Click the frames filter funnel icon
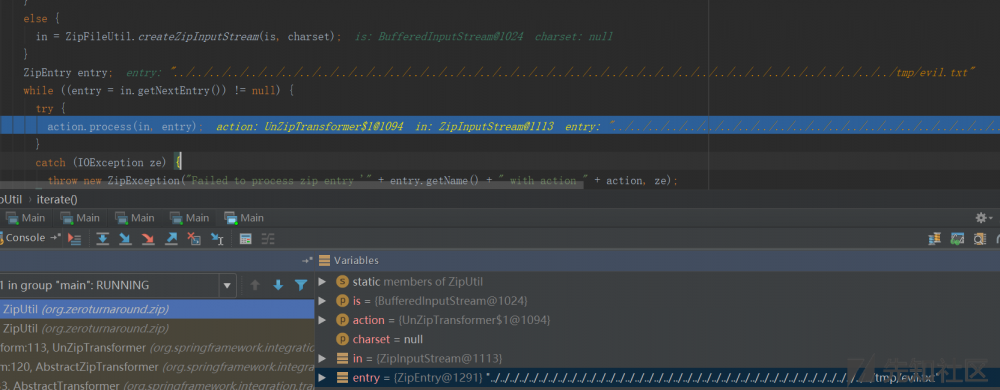The height and width of the screenshot is (390, 1000). (x=301, y=285)
